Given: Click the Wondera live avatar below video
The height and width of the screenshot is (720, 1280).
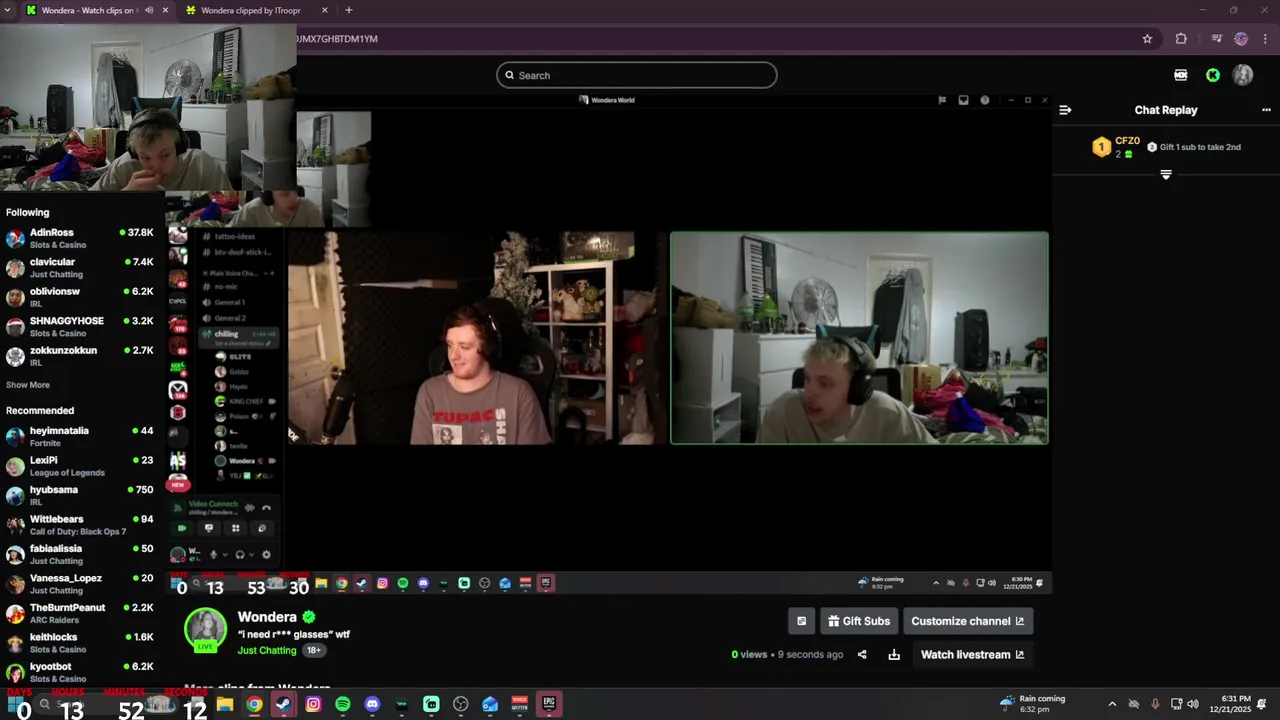Looking at the screenshot, I should pyautogui.click(x=206, y=630).
